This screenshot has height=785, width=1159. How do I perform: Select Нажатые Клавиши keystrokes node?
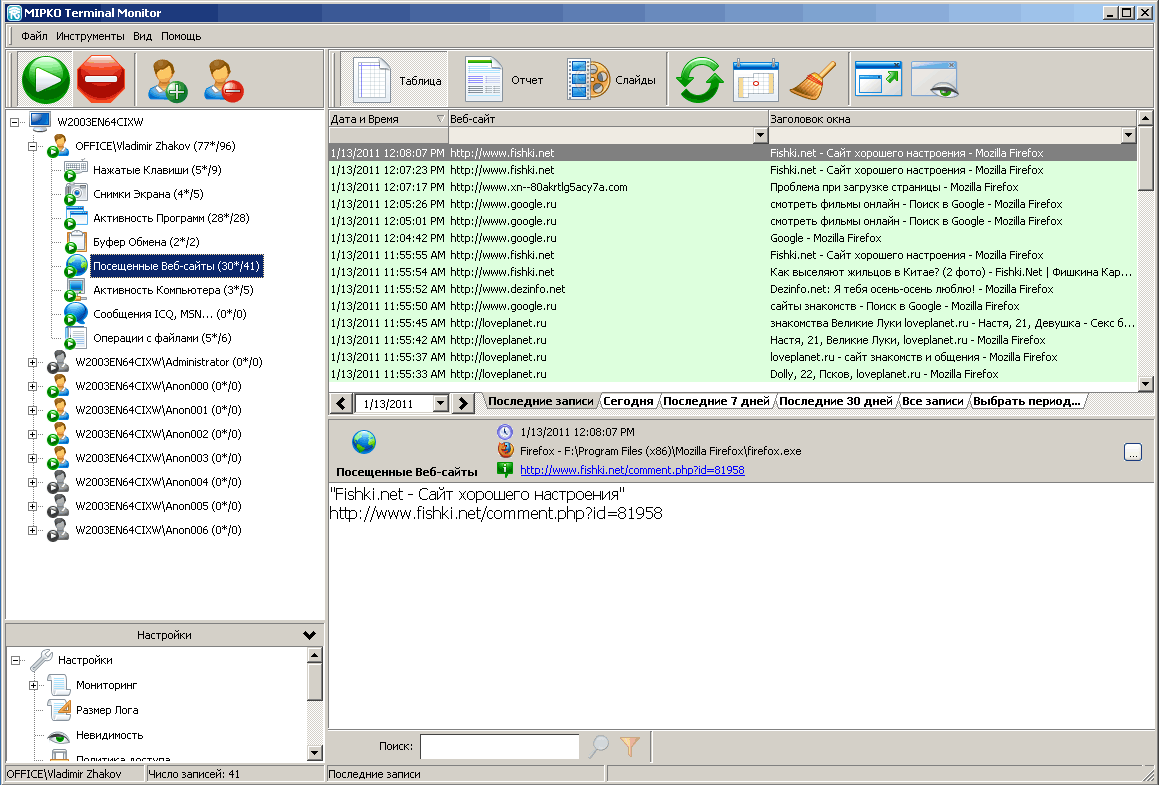[157, 170]
